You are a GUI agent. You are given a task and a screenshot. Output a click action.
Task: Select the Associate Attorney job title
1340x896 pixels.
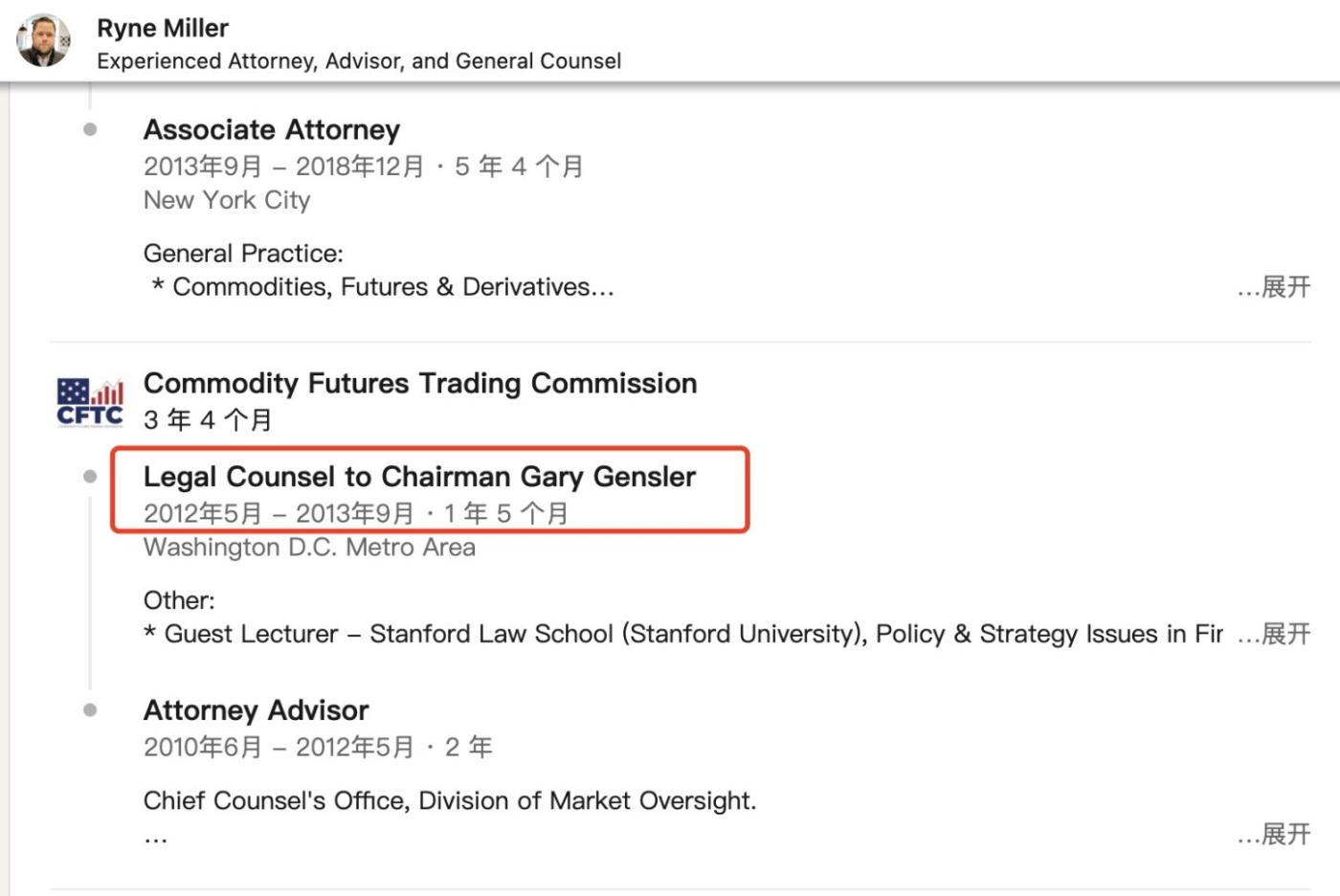point(272,130)
